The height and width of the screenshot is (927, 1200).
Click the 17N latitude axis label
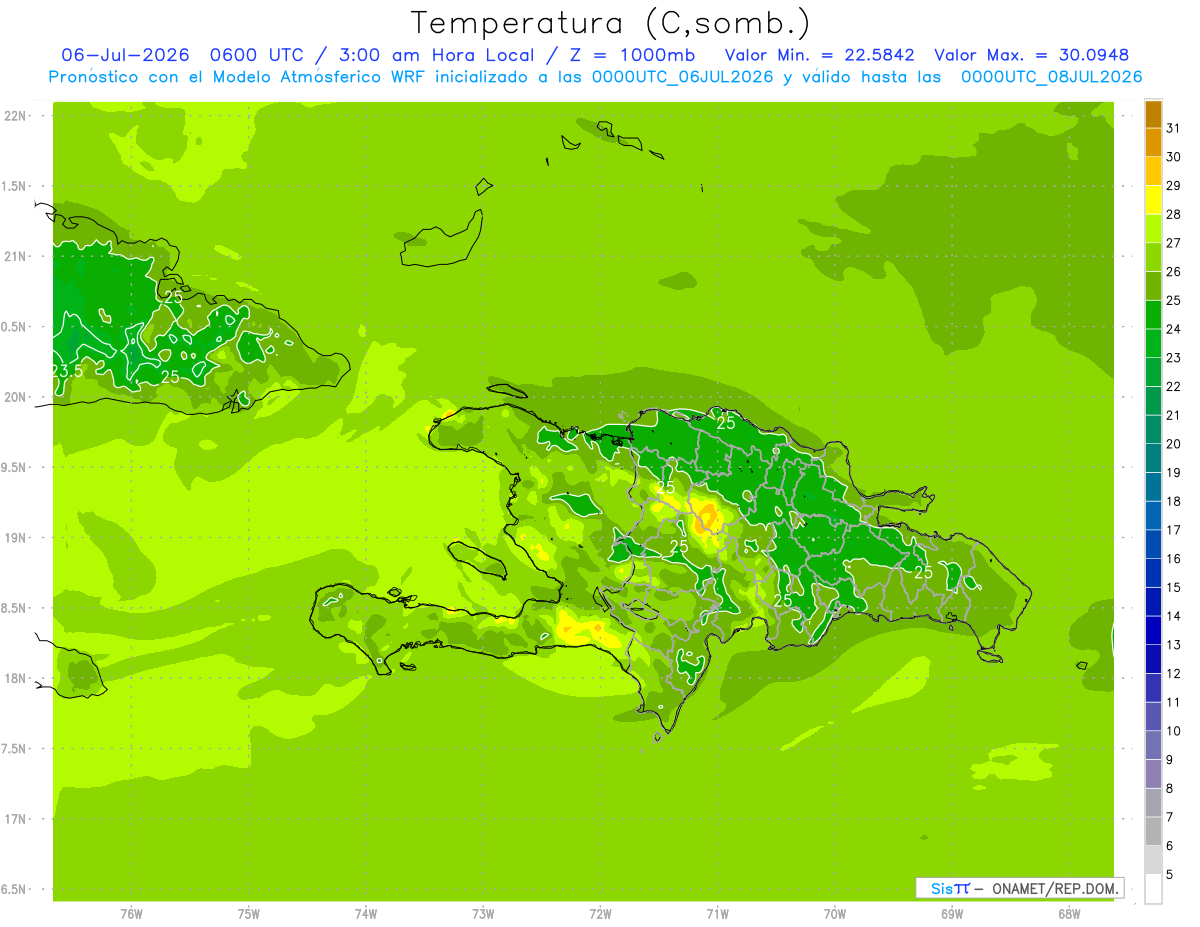14,819
